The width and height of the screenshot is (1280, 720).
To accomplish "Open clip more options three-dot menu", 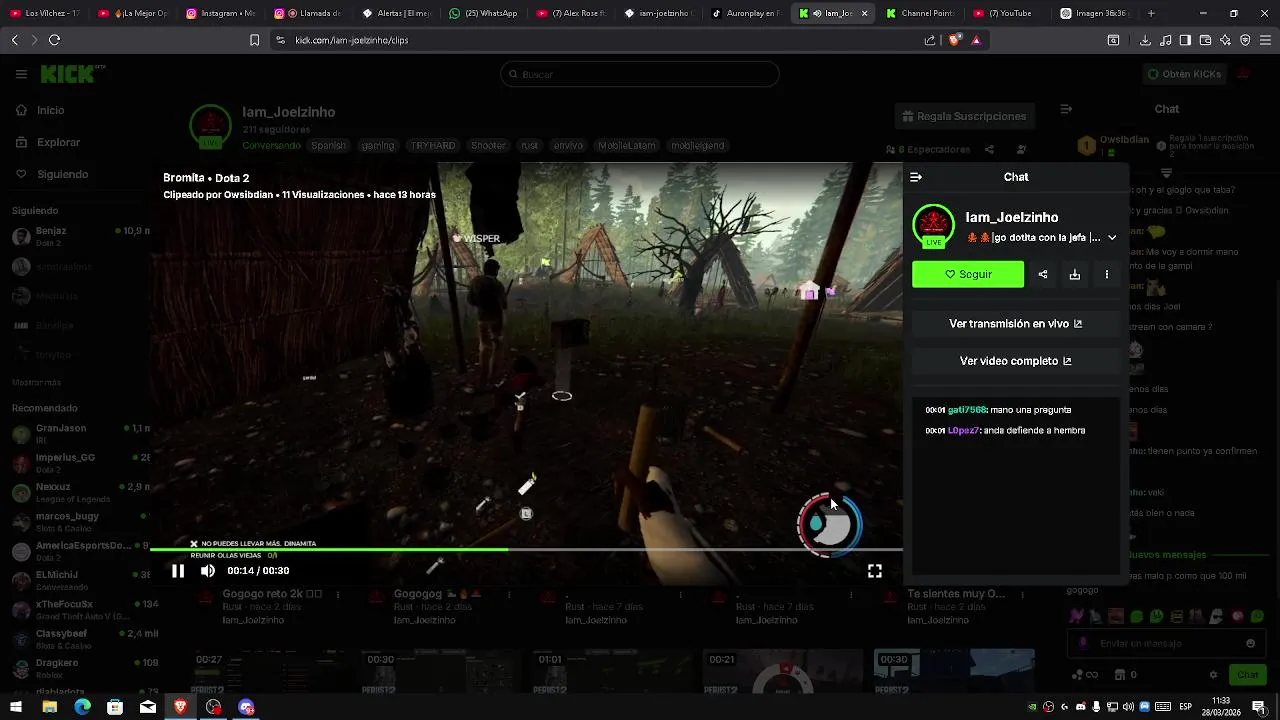I will click(x=1106, y=274).
